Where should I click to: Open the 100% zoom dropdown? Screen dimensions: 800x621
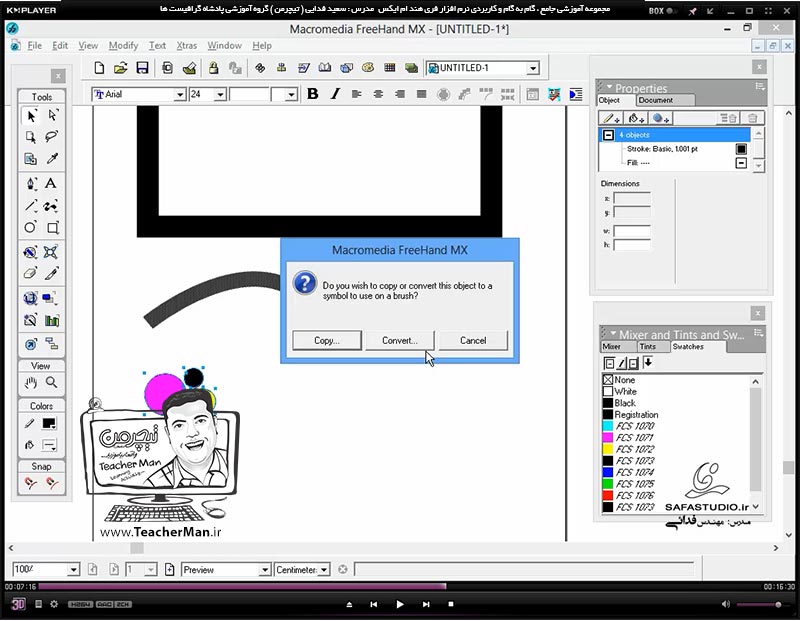[73, 569]
